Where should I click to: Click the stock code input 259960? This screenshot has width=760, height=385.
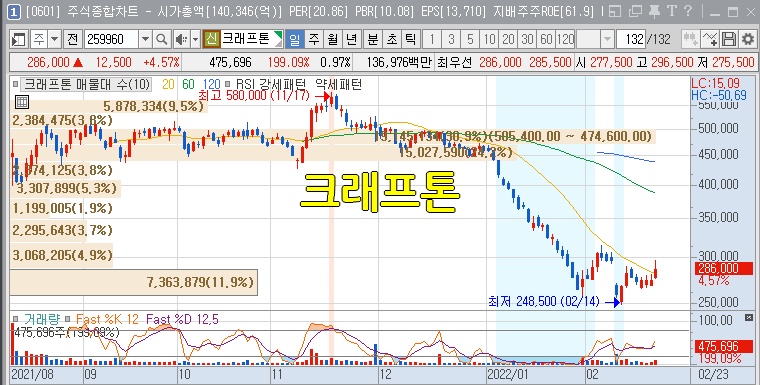click(111, 39)
